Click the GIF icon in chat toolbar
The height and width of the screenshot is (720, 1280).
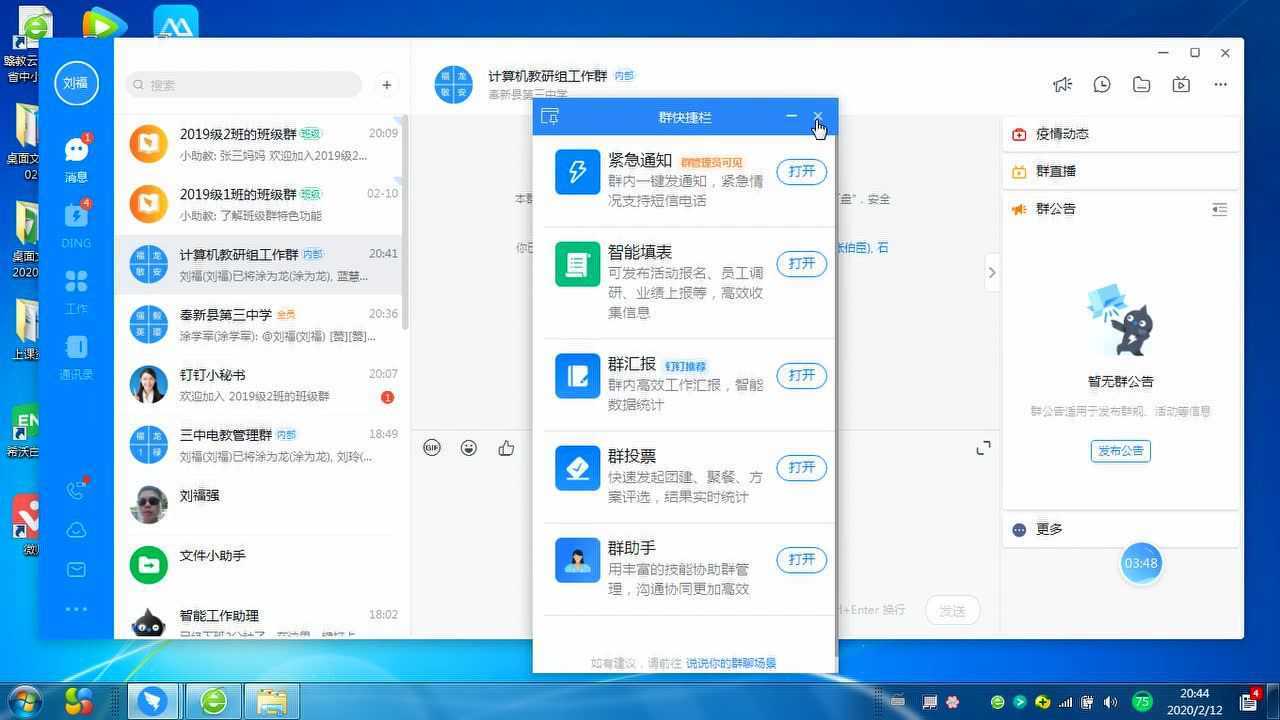click(432, 448)
